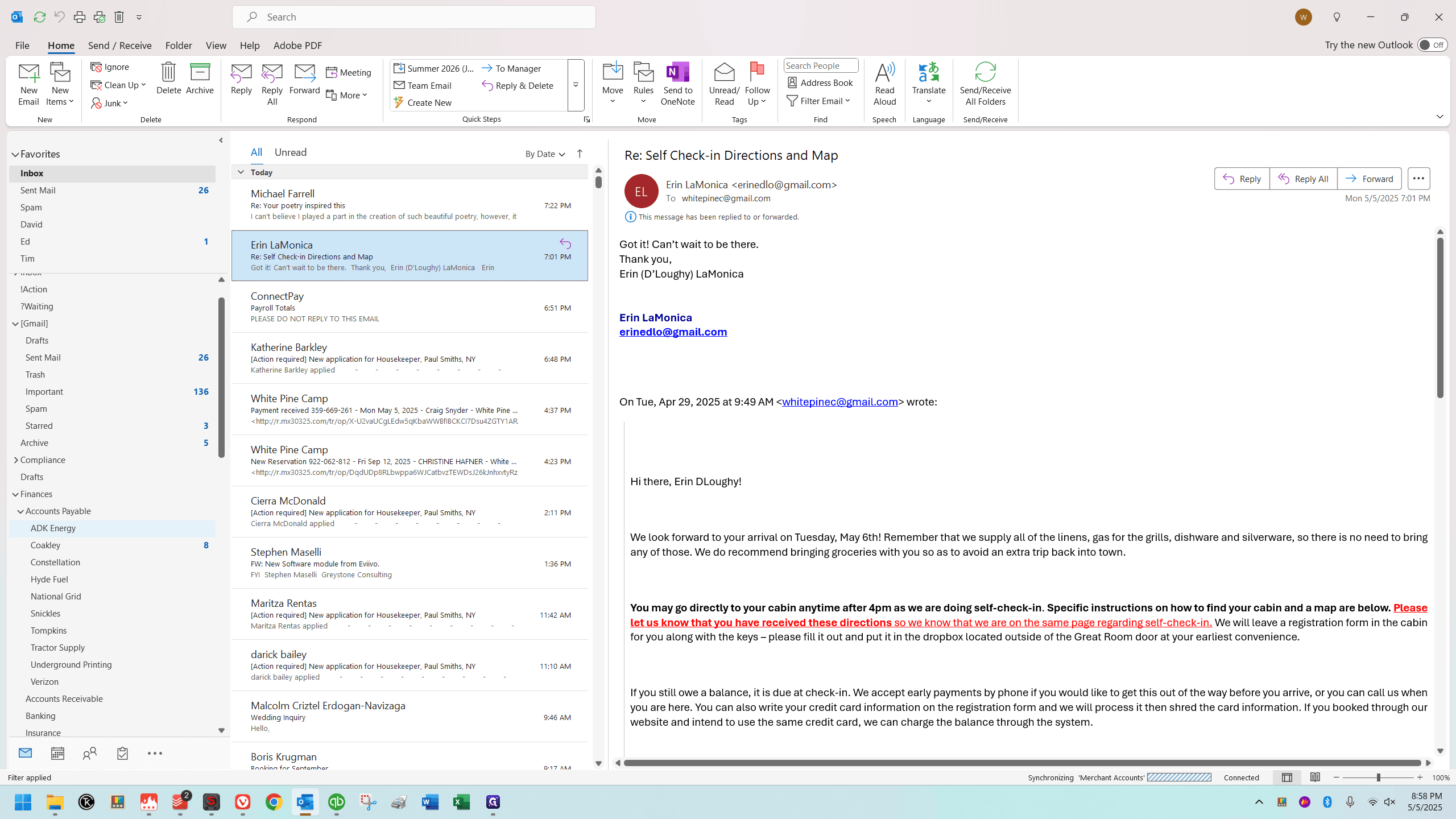Click Reply in the ribbon
The width and height of the screenshot is (1456, 819).
241,78
